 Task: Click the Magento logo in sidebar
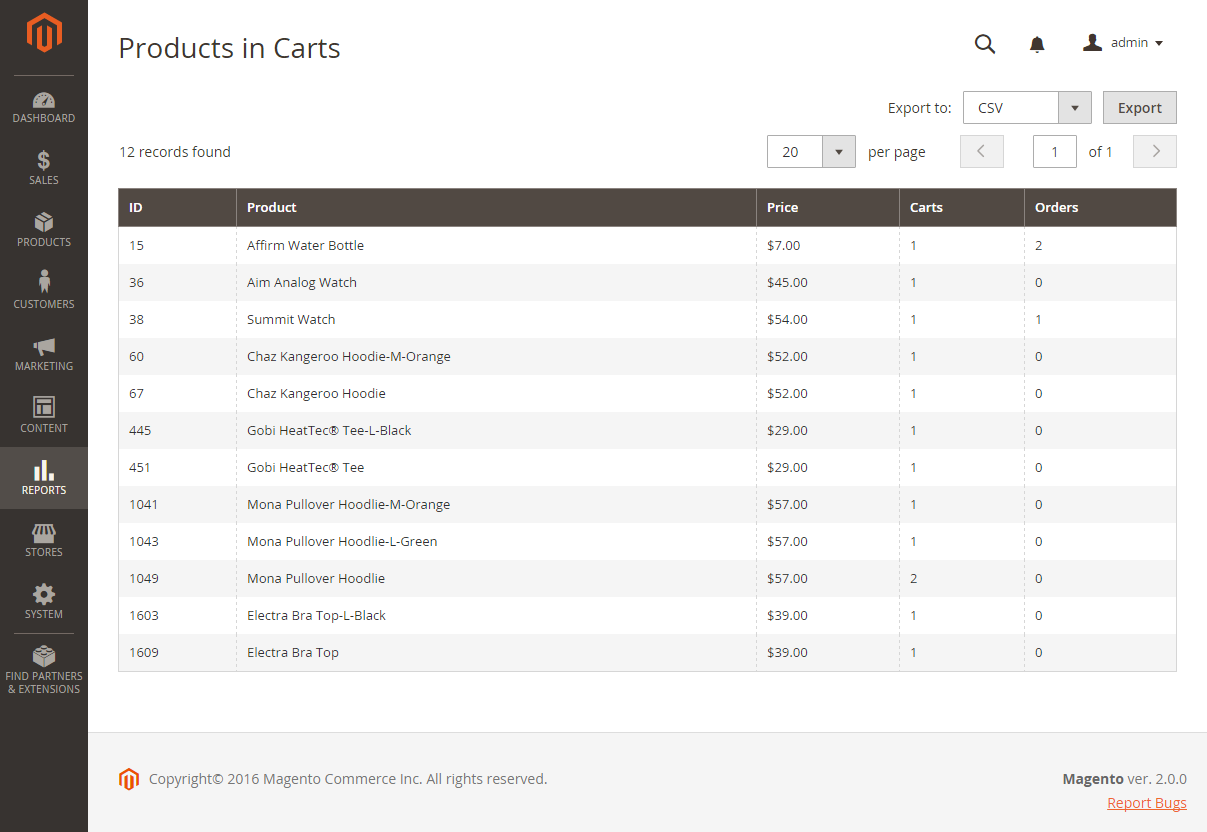44,33
